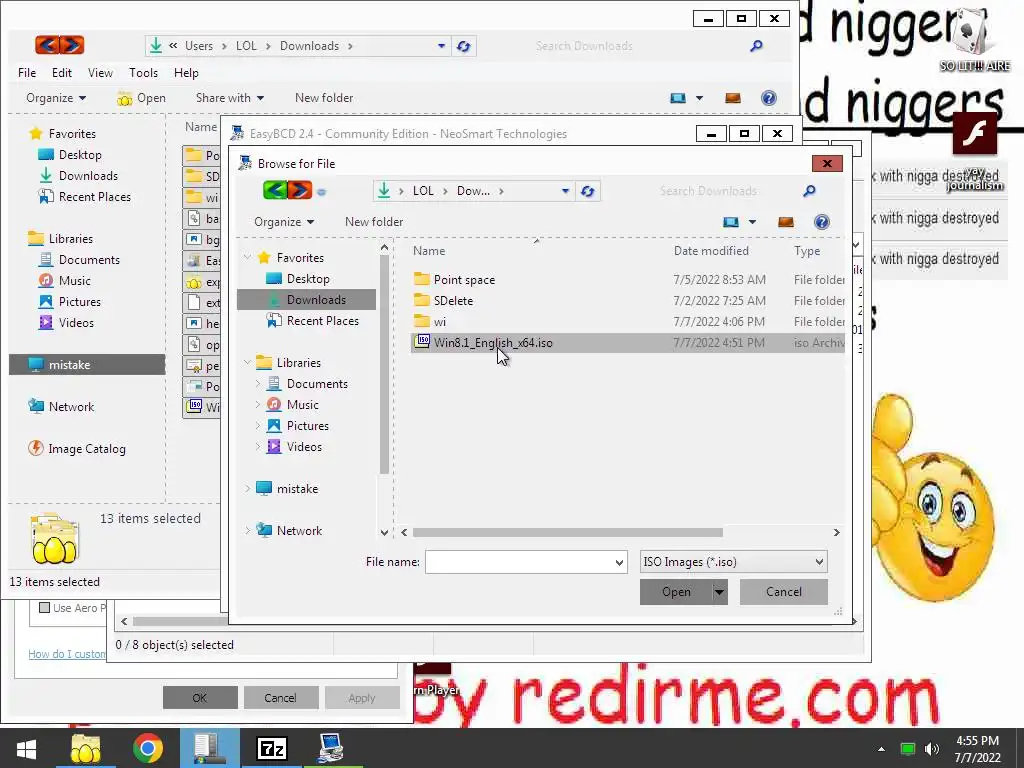This screenshot has height=768, width=1024.
Task: Refresh Explorer window address bar
Action: coord(464,46)
